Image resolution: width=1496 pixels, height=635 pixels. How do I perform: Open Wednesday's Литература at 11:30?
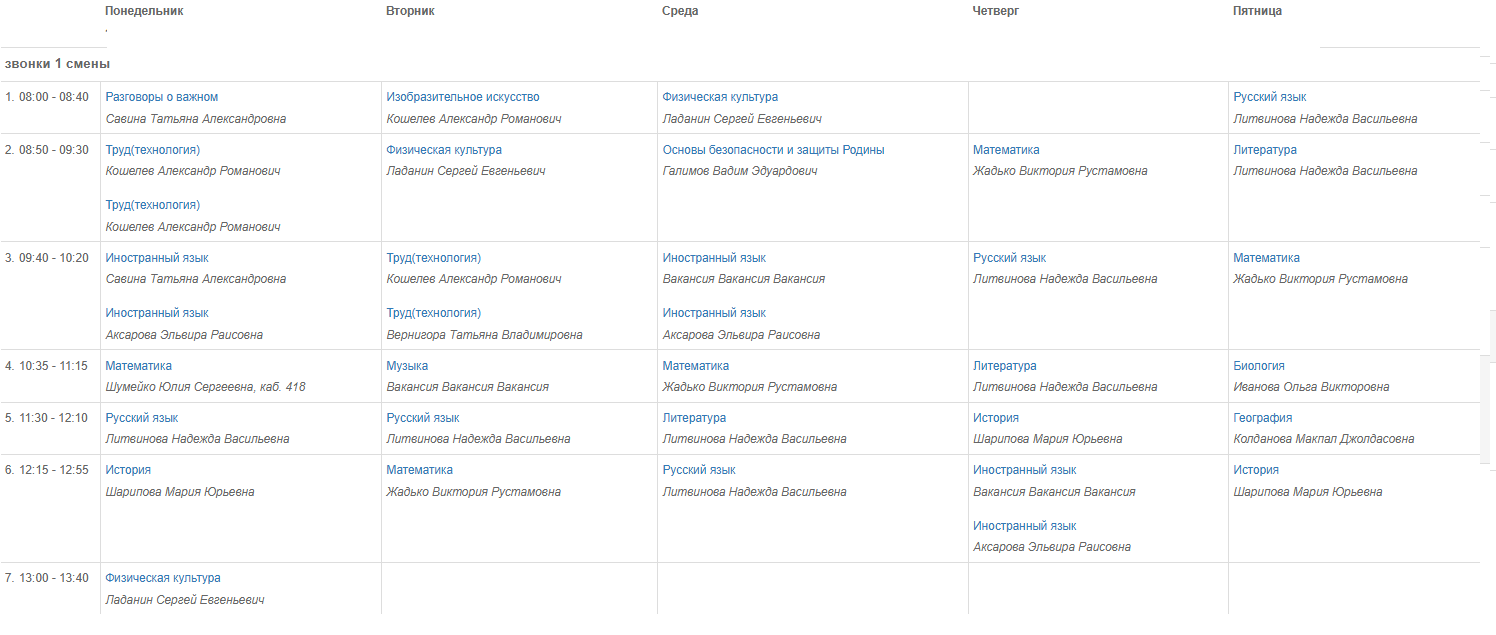point(694,418)
